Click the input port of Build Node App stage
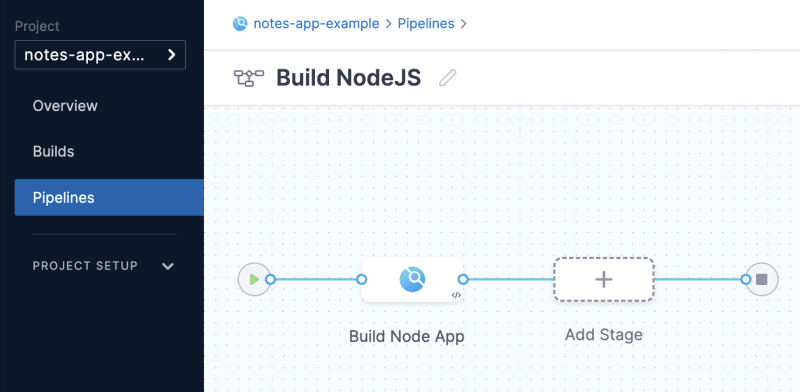 pos(361,279)
